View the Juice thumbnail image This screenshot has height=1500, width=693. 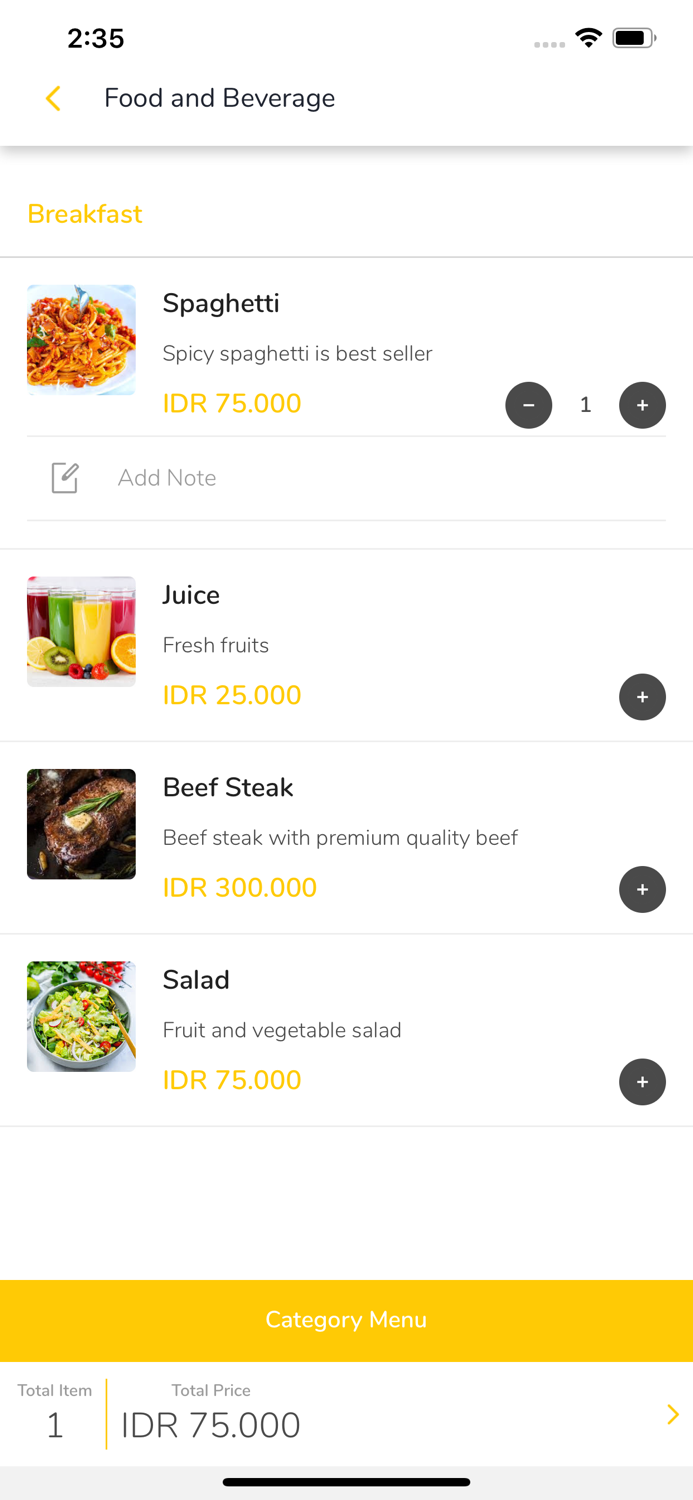(81, 631)
